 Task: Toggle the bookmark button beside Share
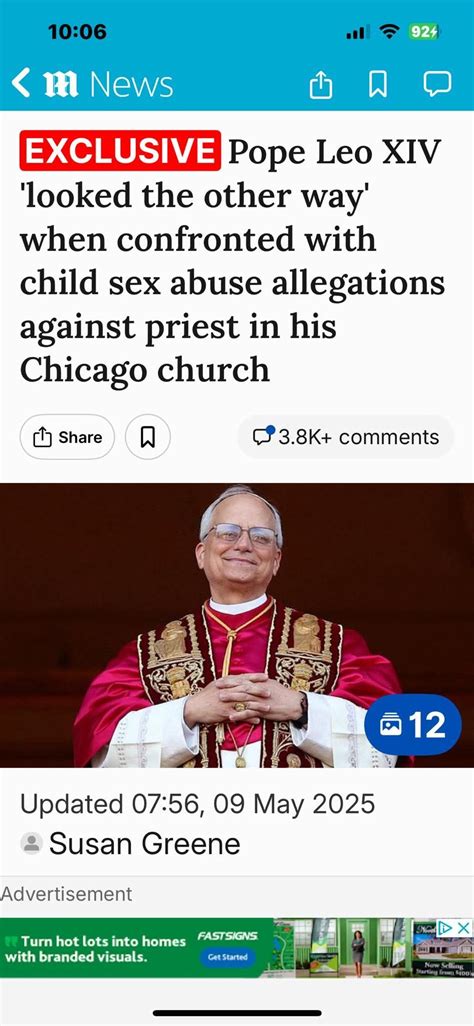148,437
